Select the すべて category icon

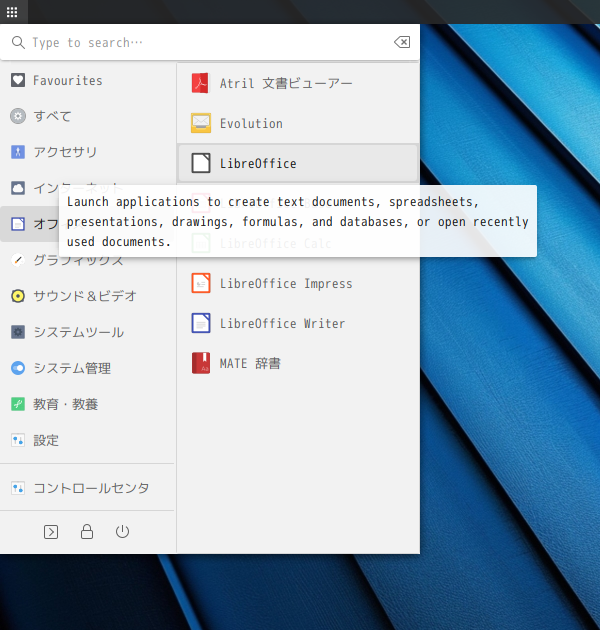(18, 116)
